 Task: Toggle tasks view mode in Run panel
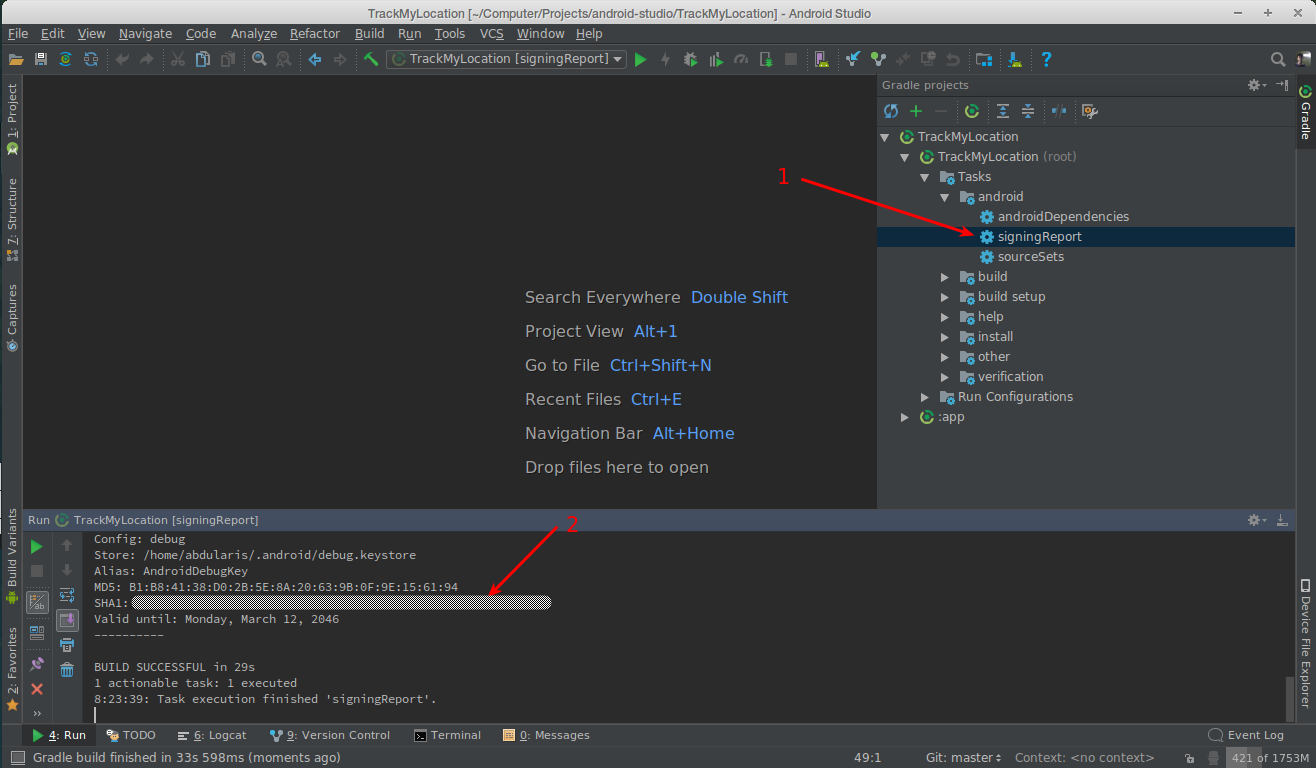pos(37,602)
